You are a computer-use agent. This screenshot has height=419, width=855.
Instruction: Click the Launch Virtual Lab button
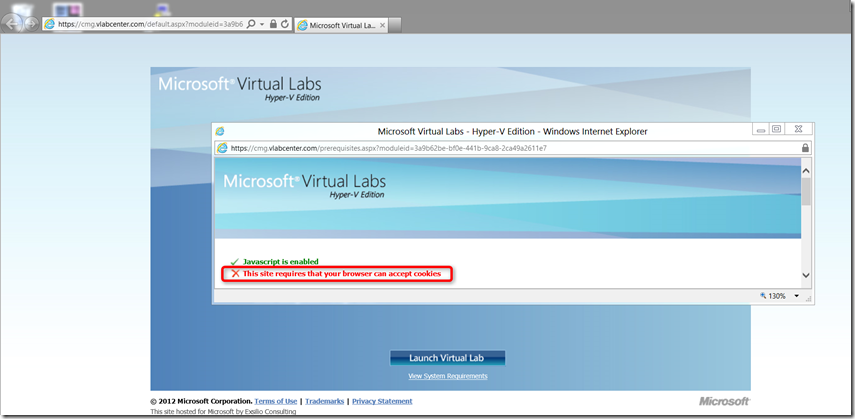coord(447,358)
